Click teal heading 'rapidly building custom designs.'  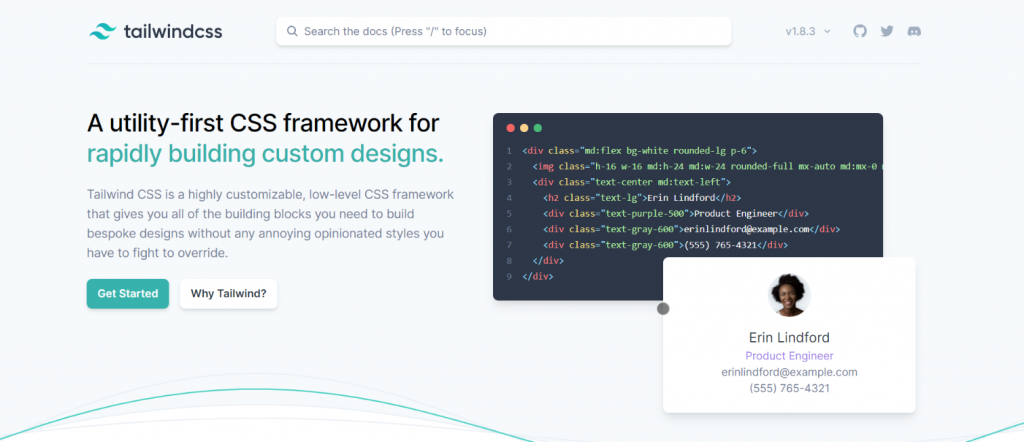coord(265,154)
